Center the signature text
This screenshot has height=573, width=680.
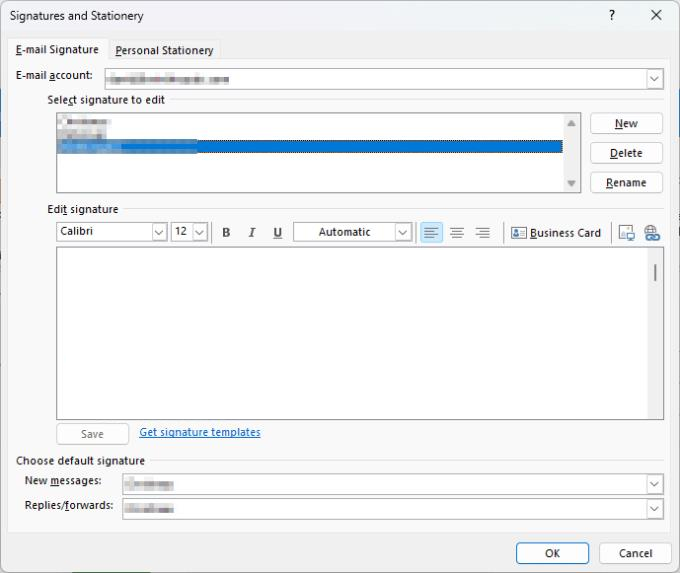457,232
